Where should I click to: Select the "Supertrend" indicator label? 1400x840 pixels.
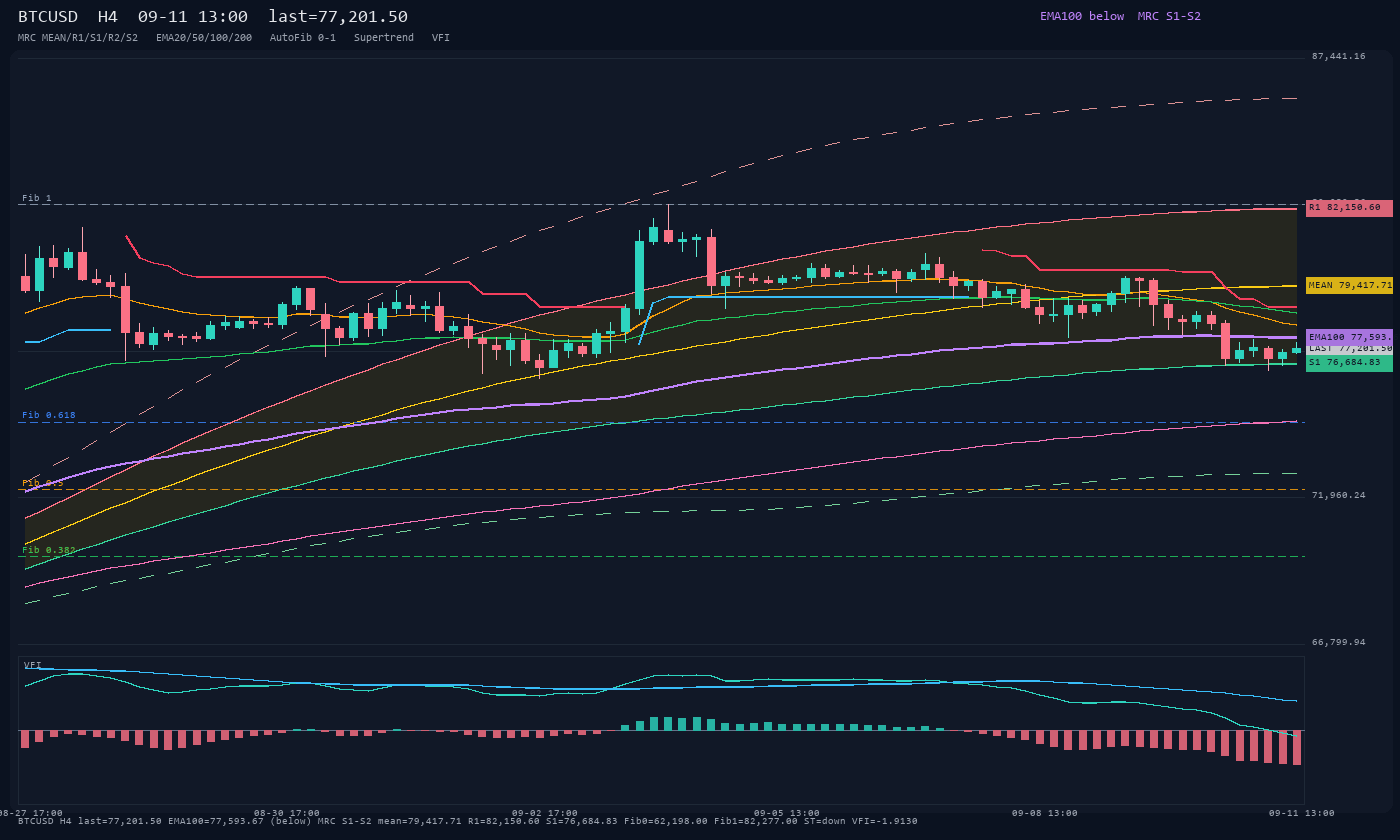[x=384, y=38]
